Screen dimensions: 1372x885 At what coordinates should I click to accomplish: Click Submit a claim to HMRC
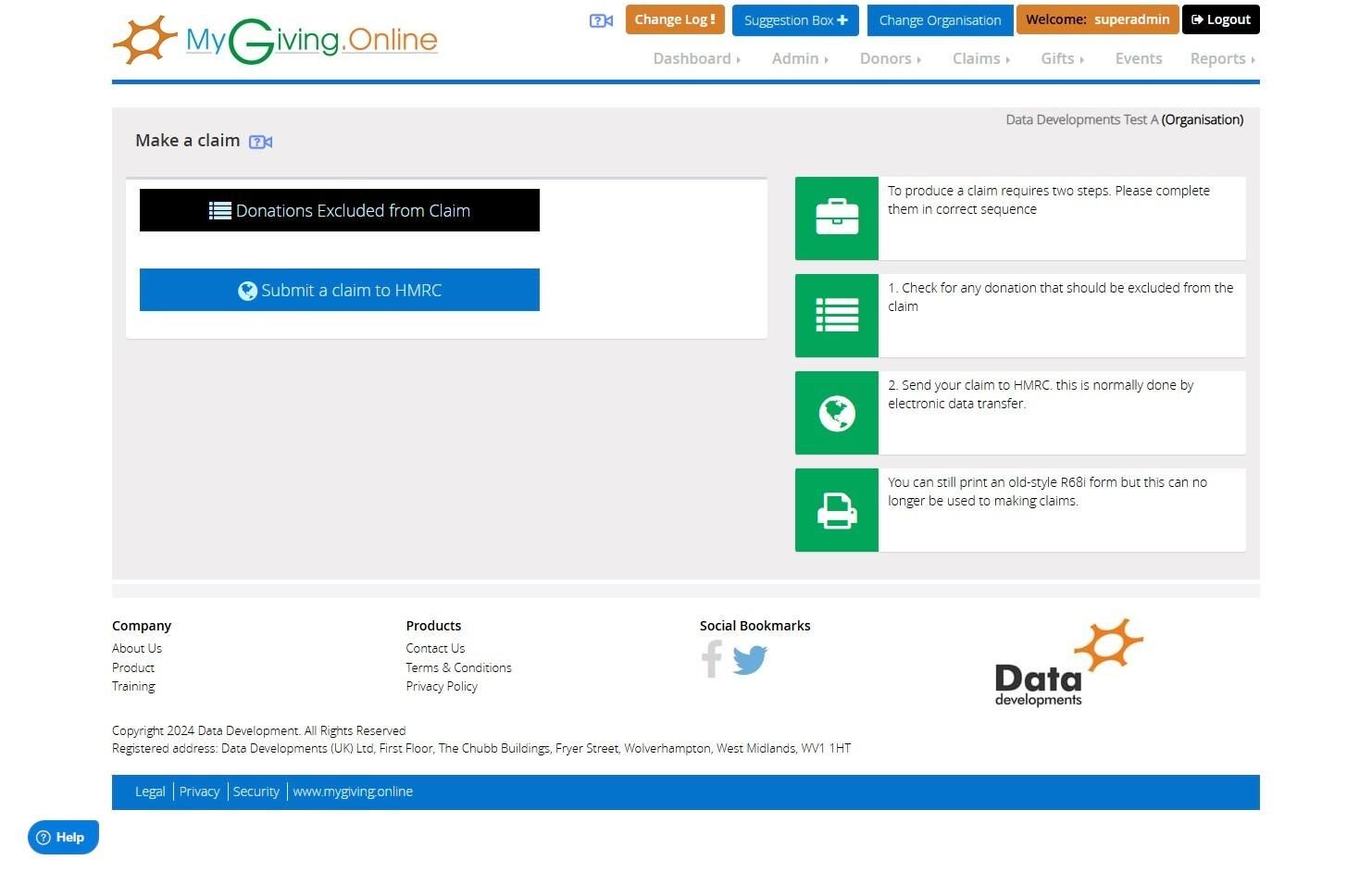(x=340, y=290)
